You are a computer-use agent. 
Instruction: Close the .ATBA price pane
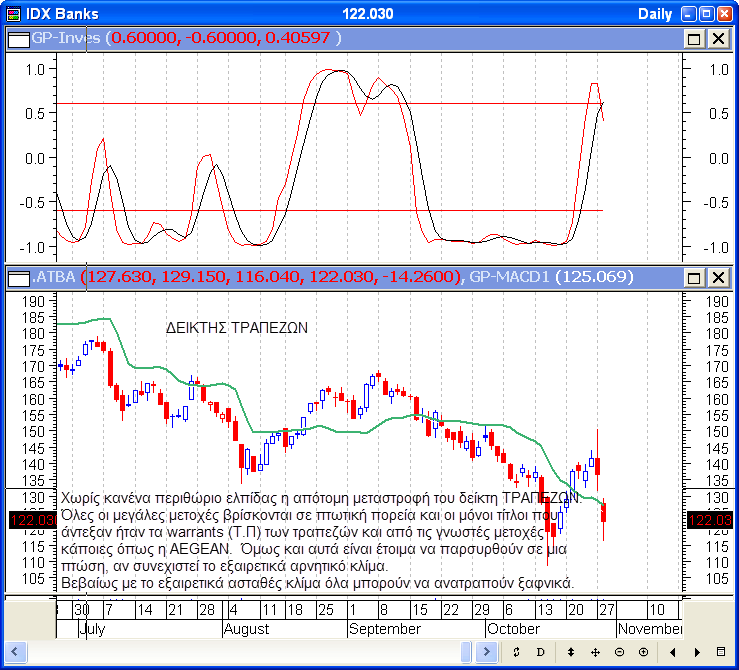point(718,277)
